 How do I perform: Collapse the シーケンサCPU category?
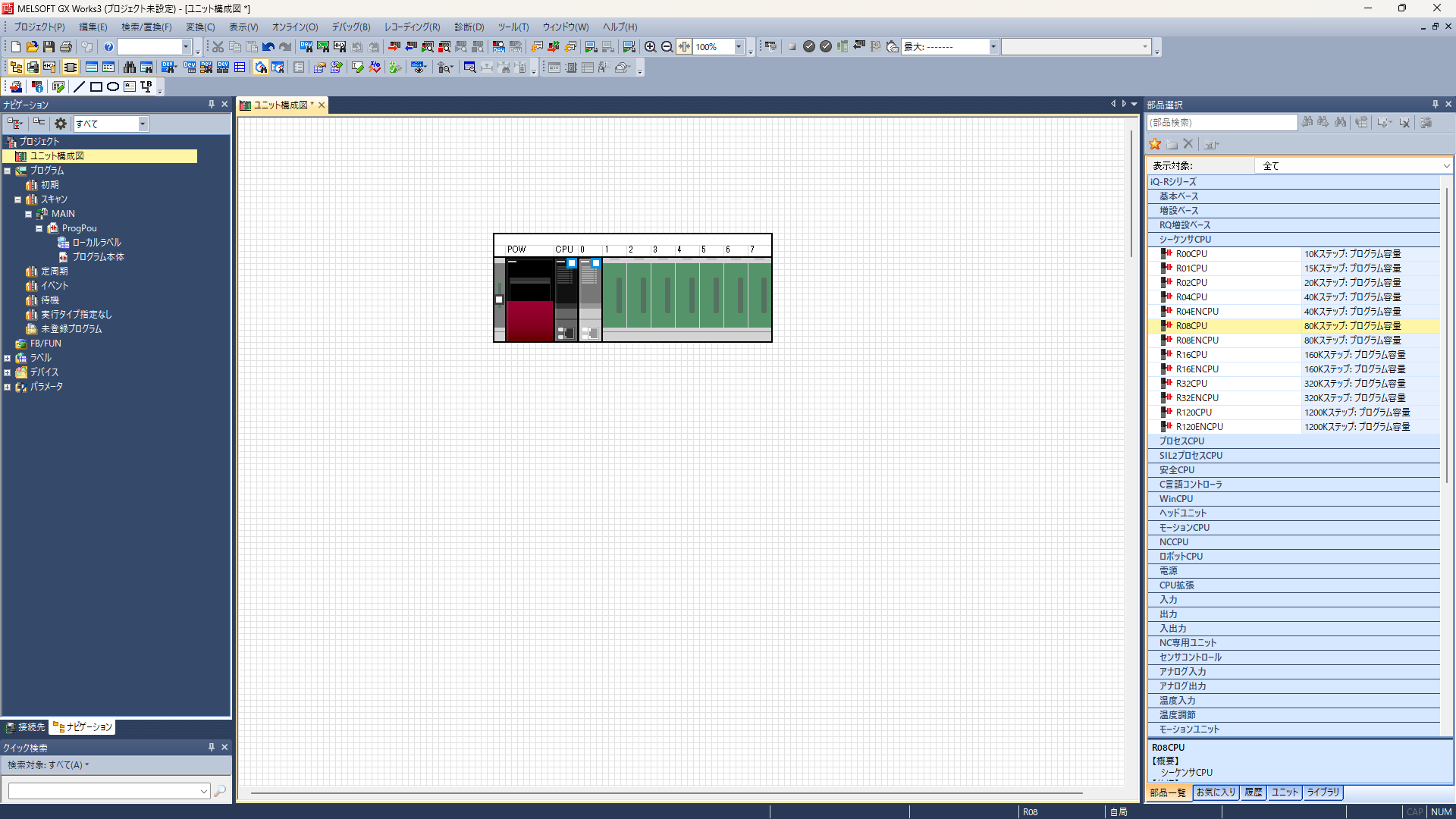point(1294,240)
